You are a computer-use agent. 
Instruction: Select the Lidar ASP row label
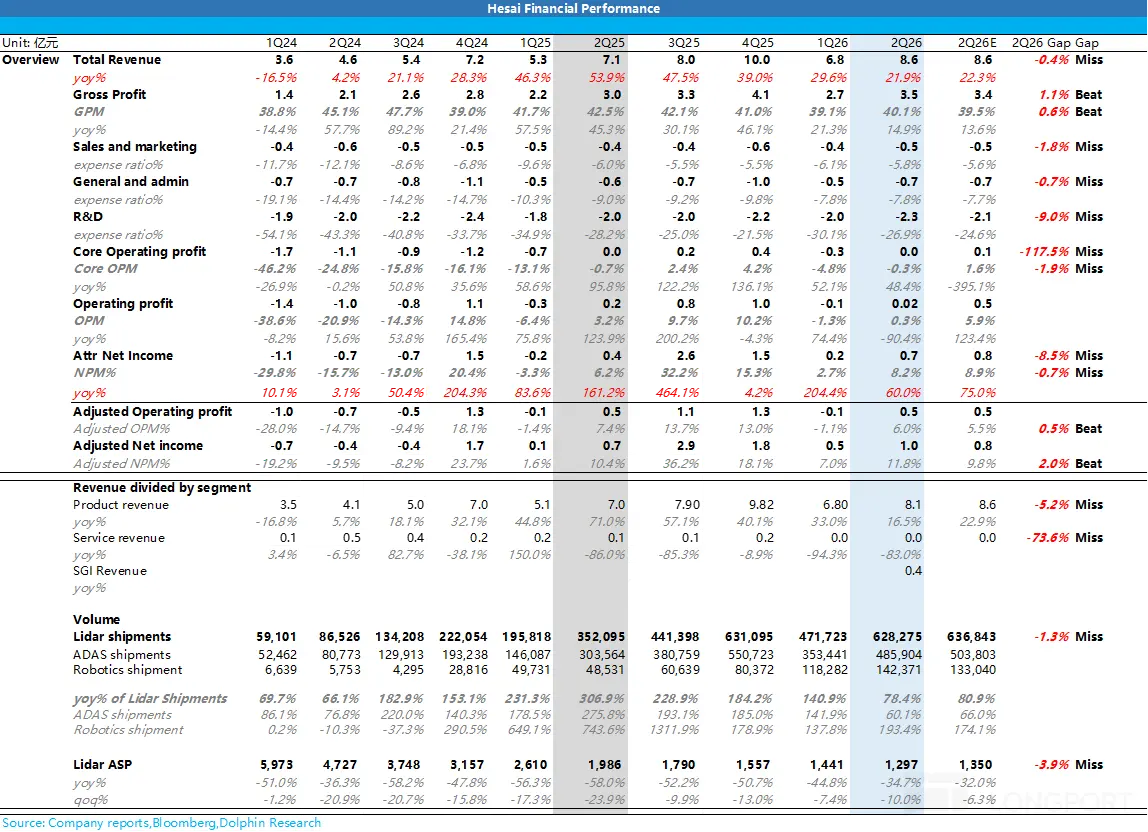(x=102, y=765)
